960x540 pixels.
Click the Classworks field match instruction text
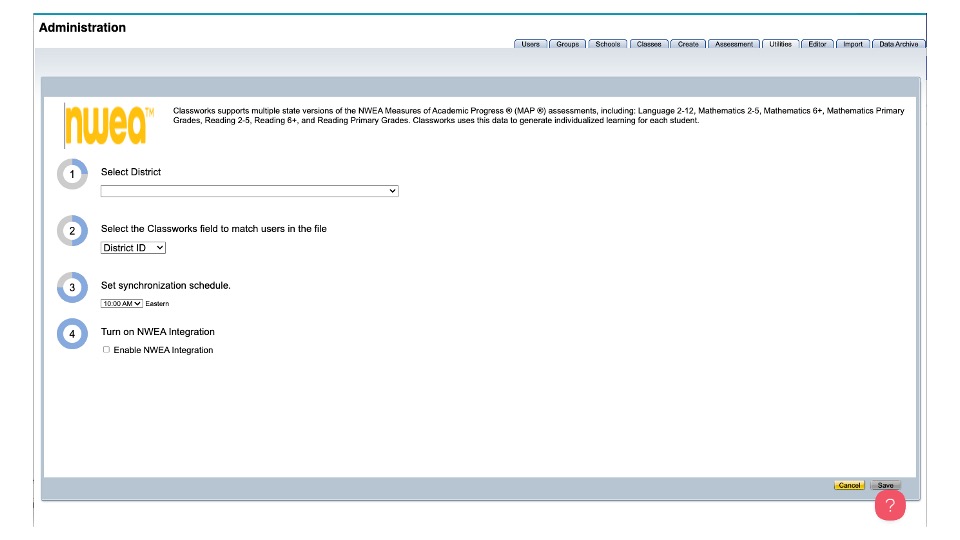point(214,229)
